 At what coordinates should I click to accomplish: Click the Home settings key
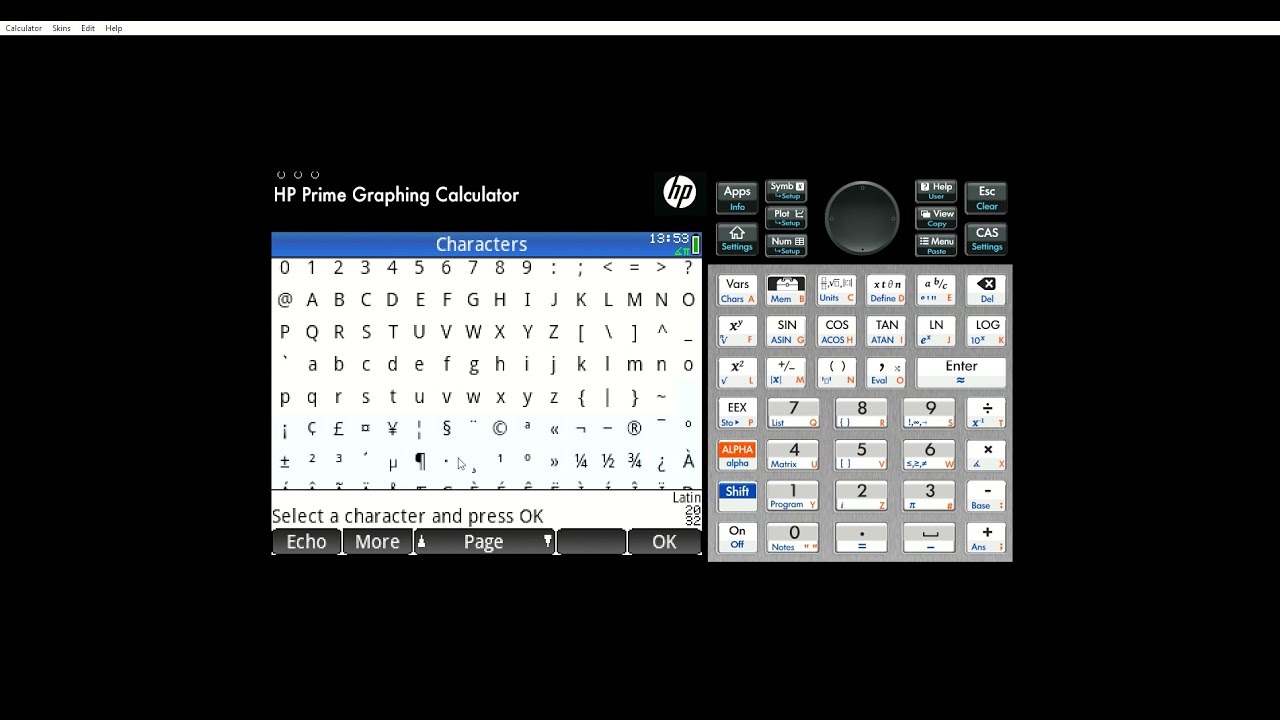737,239
